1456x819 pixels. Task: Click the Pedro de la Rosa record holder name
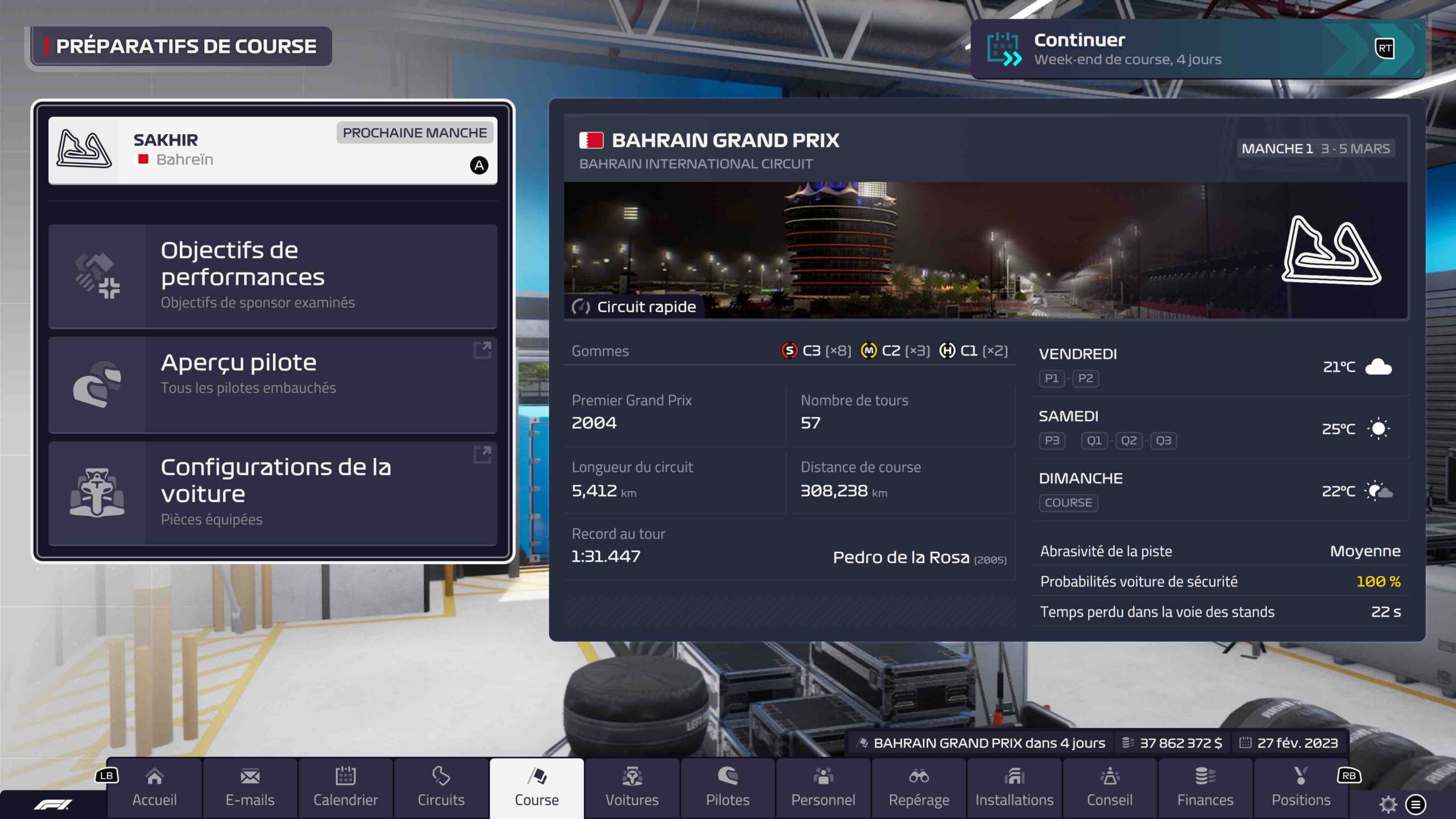901,557
